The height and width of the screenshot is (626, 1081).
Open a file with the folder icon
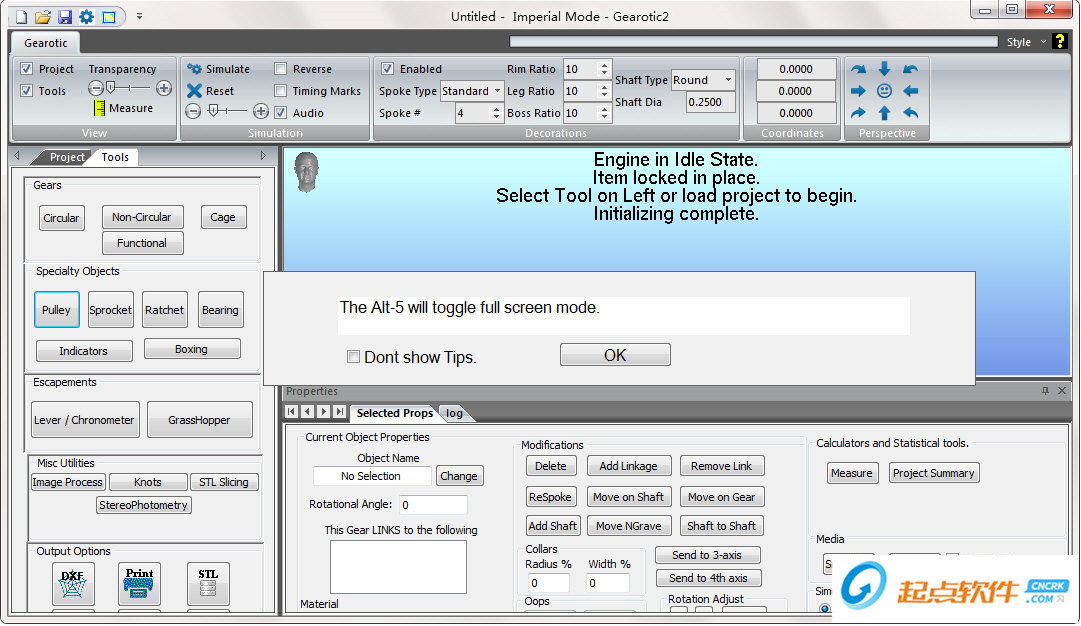coord(43,17)
